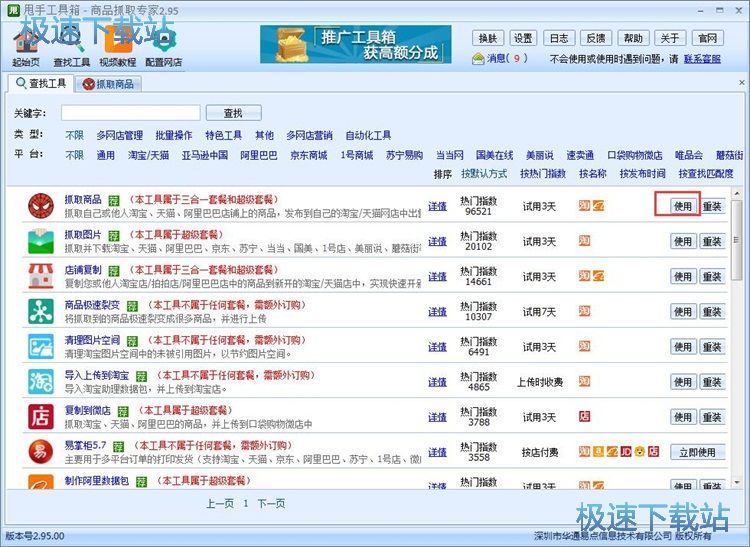Click the 易掌柜5.7 red icon
This screenshot has width=750, height=547.
point(41,452)
